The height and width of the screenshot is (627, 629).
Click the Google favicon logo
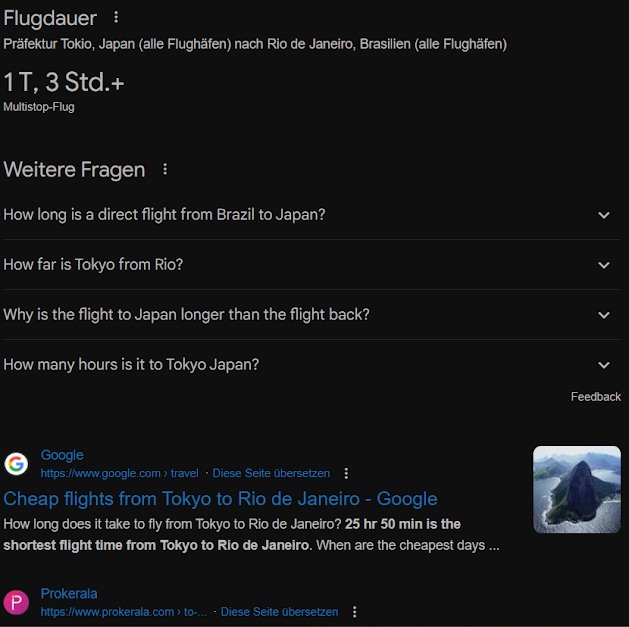click(16, 464)
